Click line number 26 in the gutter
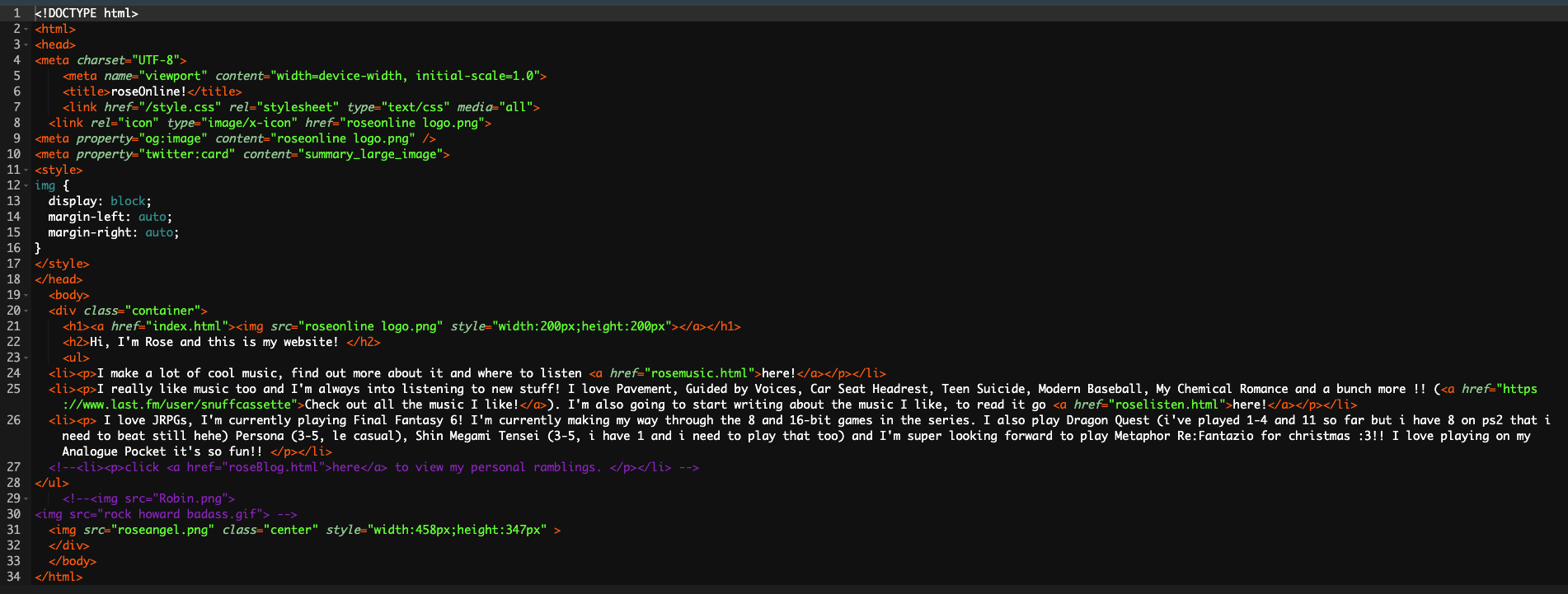This screenshot has width=1568, height=594. 13,420
